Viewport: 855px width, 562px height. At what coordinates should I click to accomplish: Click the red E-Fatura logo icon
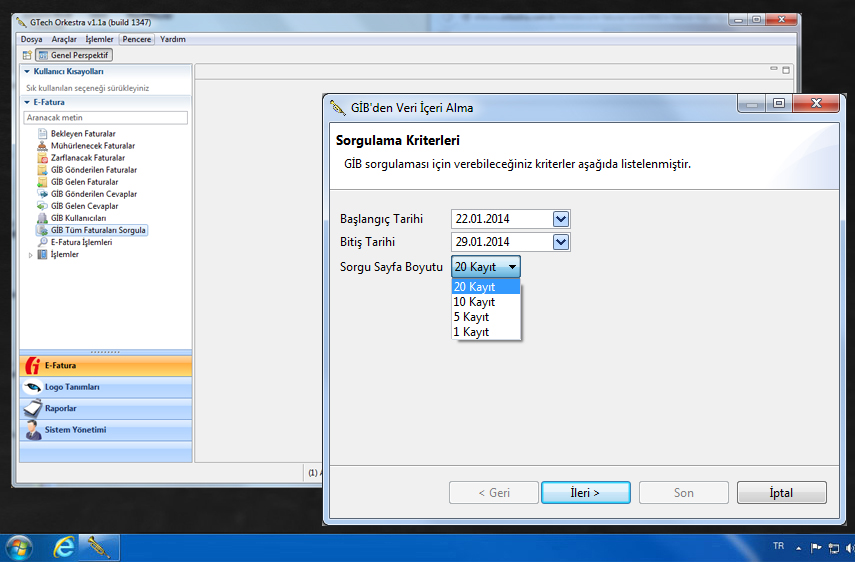33,366
